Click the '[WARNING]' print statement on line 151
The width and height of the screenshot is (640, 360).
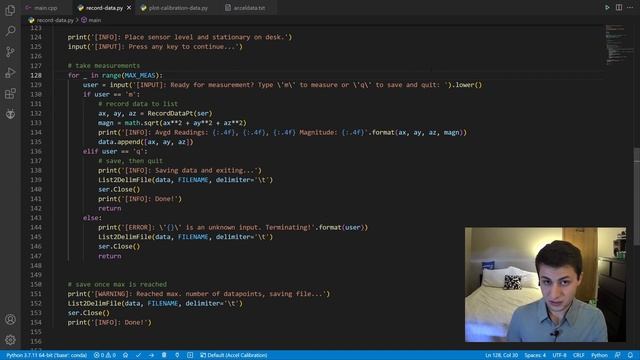coord(199,293)
